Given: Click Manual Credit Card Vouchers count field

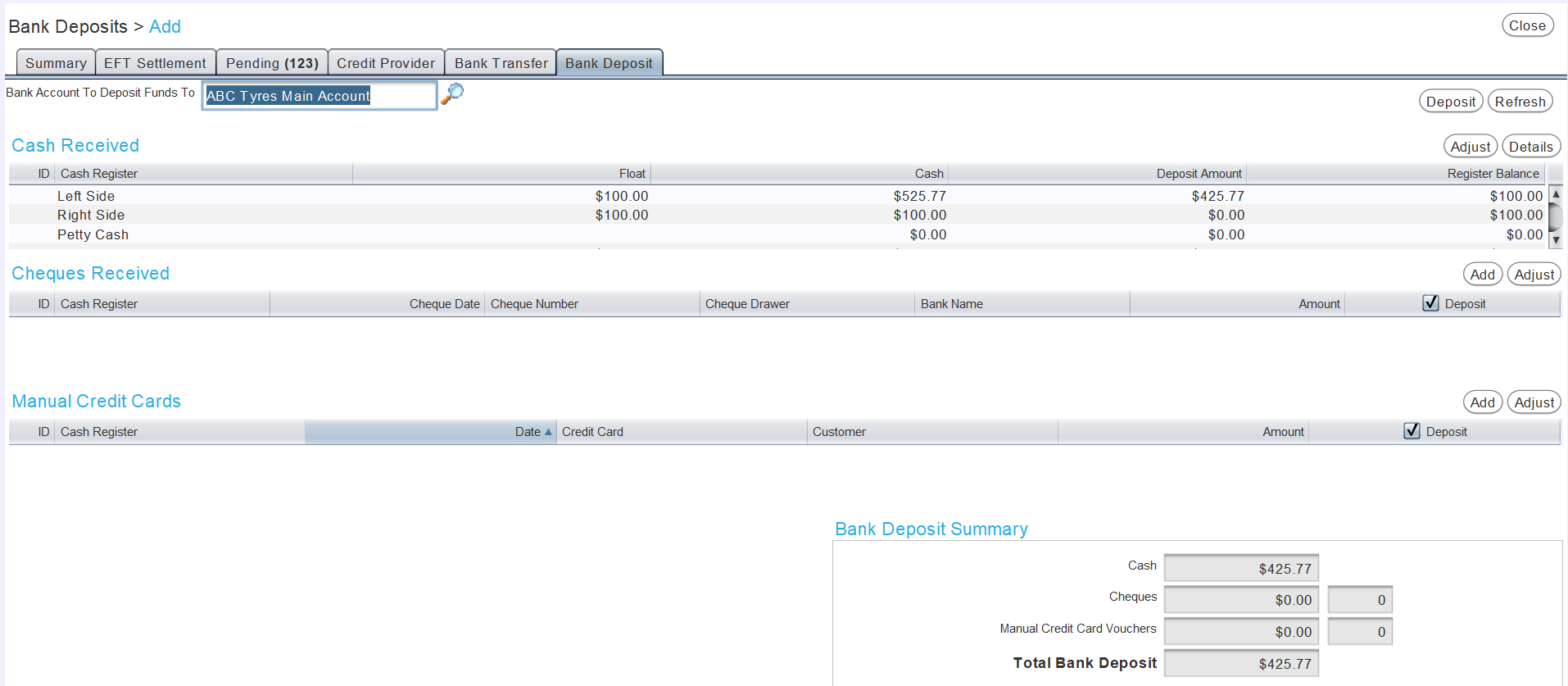Looking at the screenshot, I should (1360, 632).
